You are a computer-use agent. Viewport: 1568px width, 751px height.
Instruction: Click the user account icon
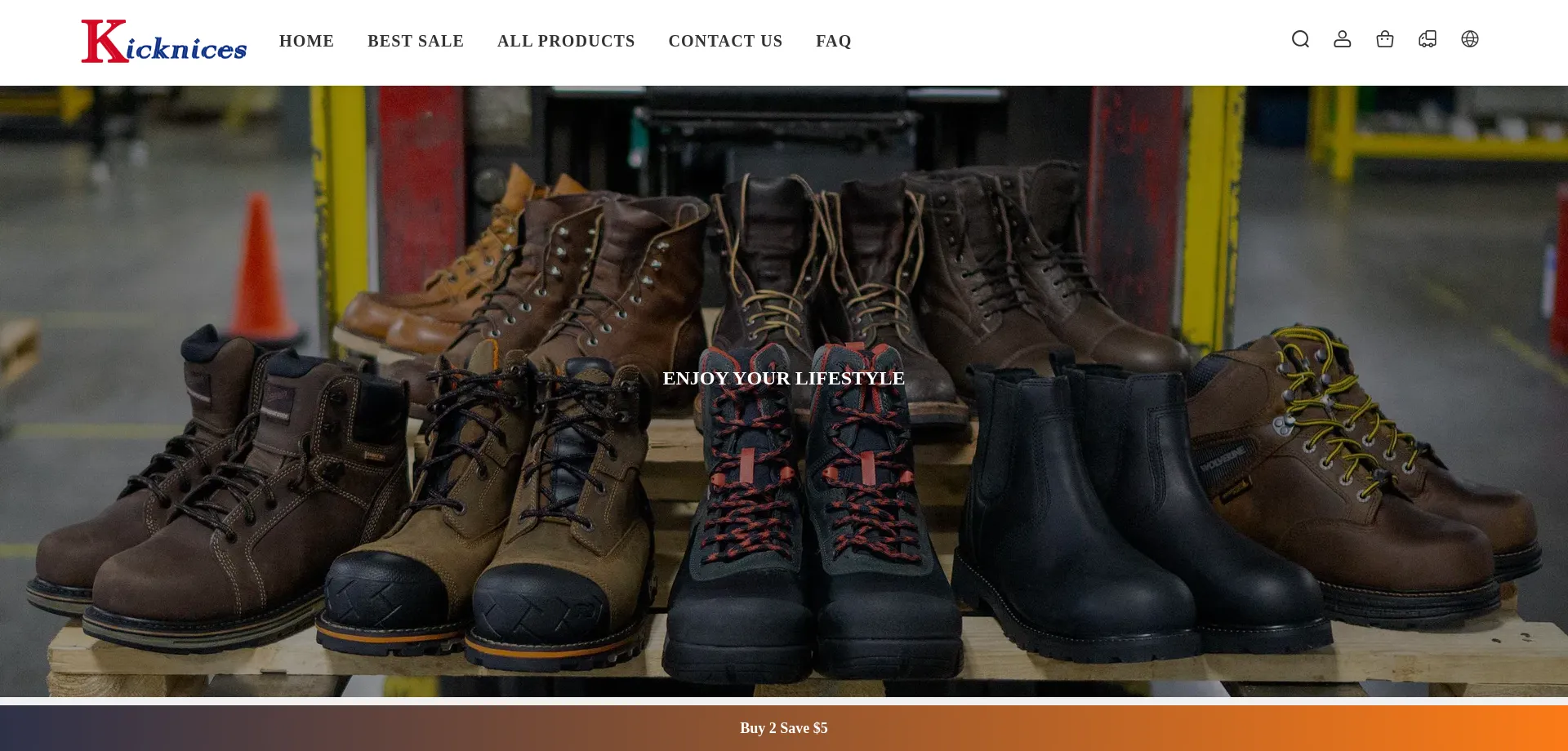click(x=1343, y=39)
